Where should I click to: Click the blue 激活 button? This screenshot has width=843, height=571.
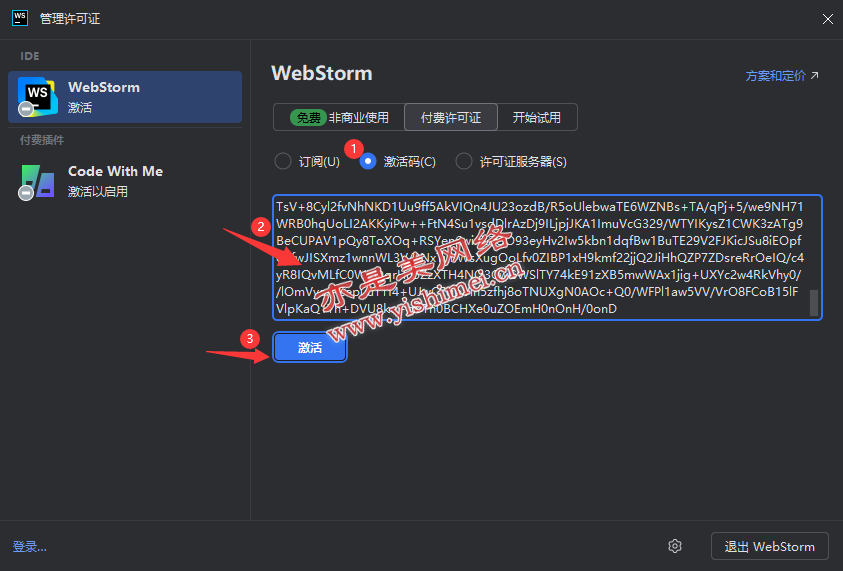(310, 347)
